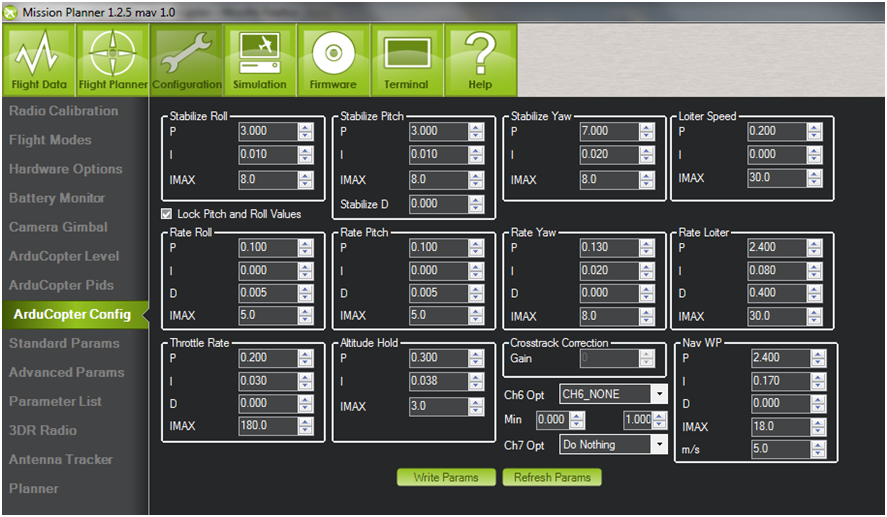Click the Write Params button
Viewport: 887px width, 517px height.
point(446,477)
